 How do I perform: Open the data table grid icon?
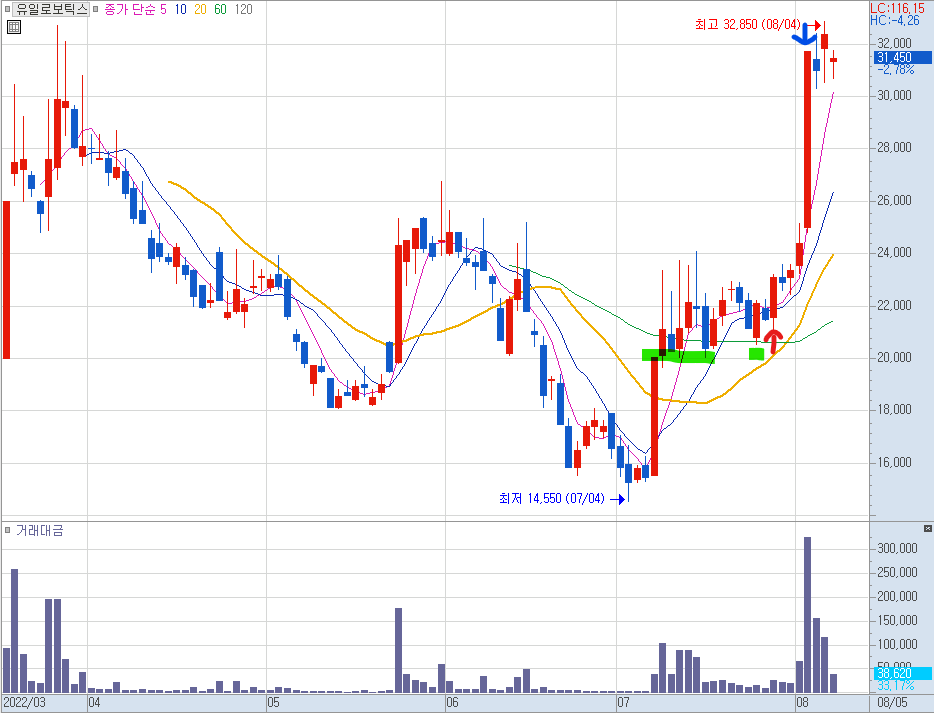13,27
